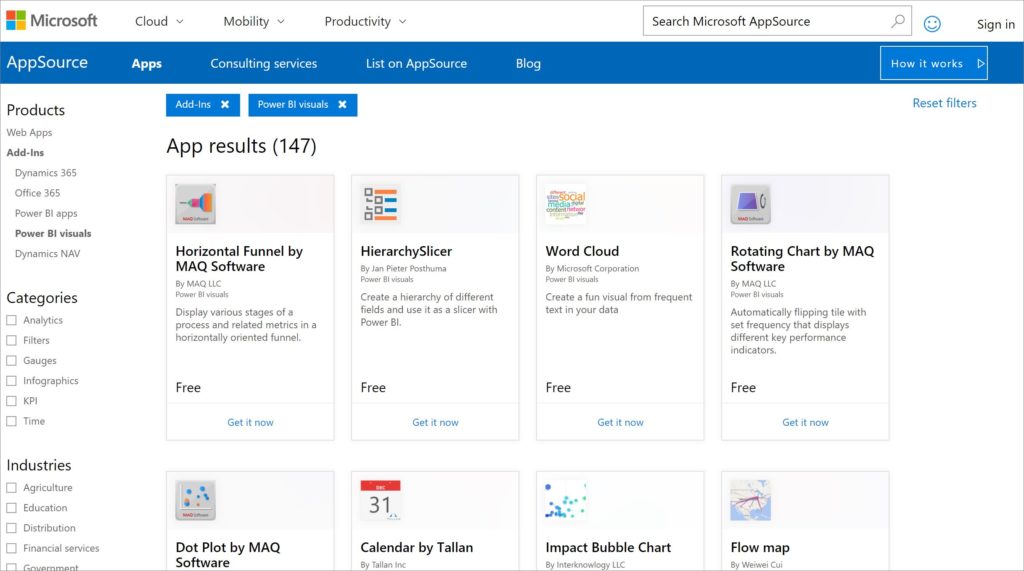Select Office 365 in the sidebar
The width and height of the screenshot is (1024, 571).
37,193
